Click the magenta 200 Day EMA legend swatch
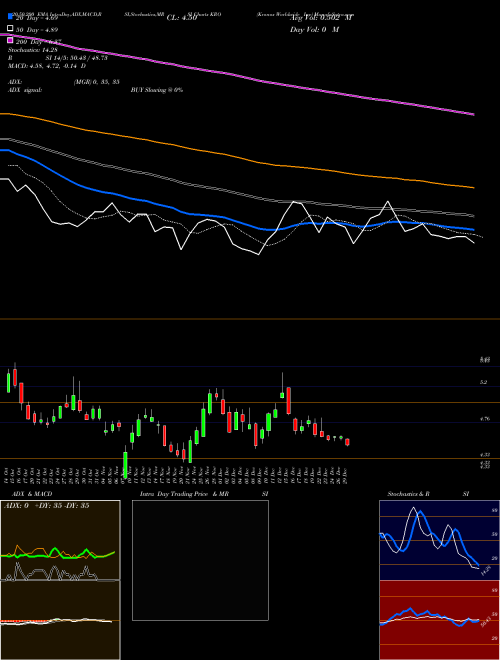This screenshot has height=660, width=500. (x=11, y=40)
